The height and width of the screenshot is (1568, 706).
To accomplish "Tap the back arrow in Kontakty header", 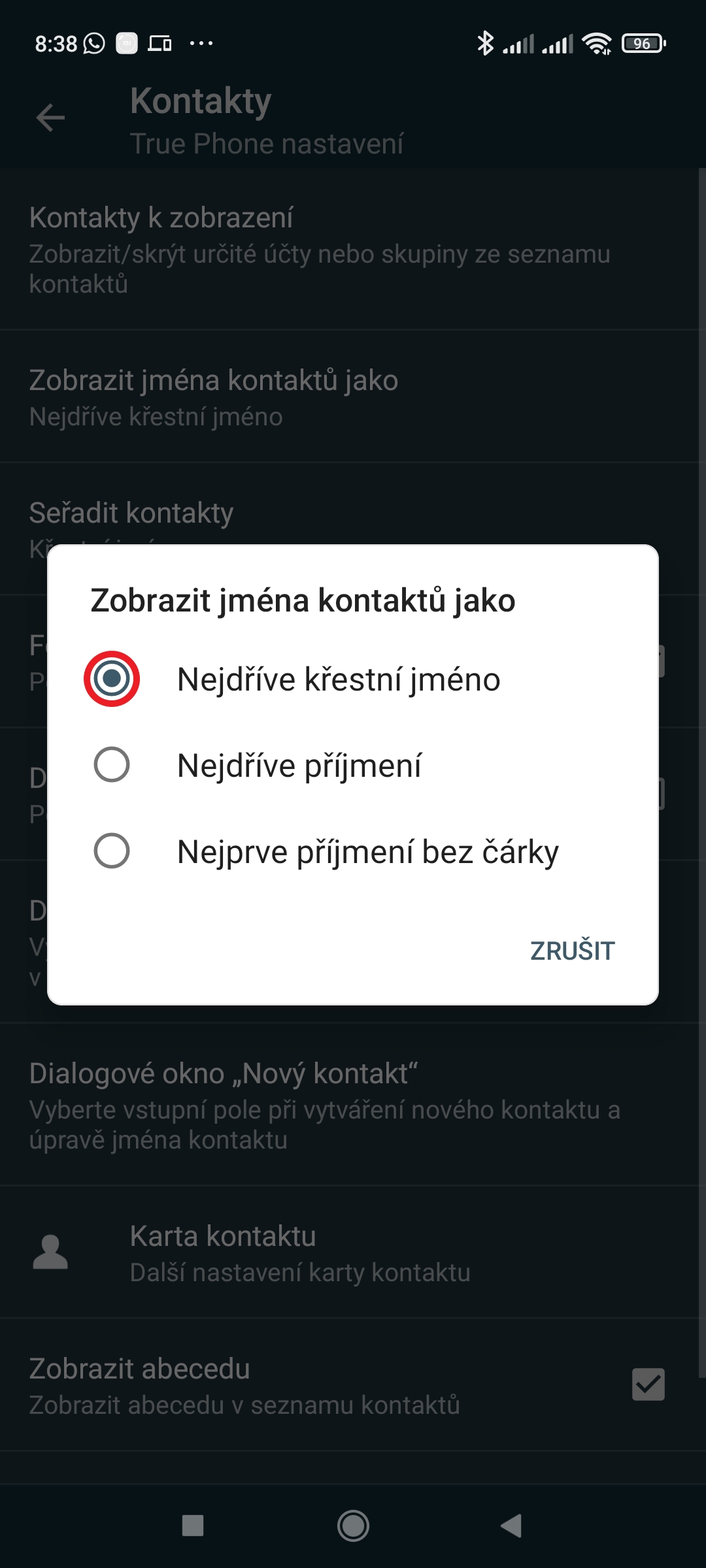I will coord(50,118).
